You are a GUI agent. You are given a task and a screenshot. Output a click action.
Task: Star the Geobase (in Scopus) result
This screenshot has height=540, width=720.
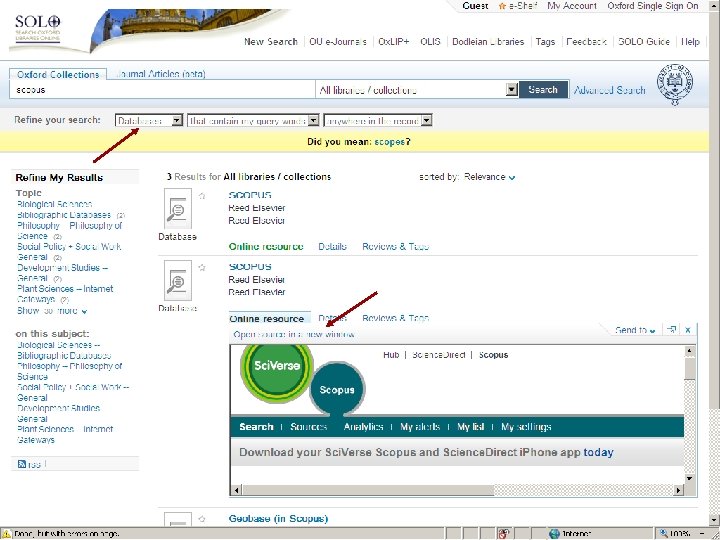202,519
